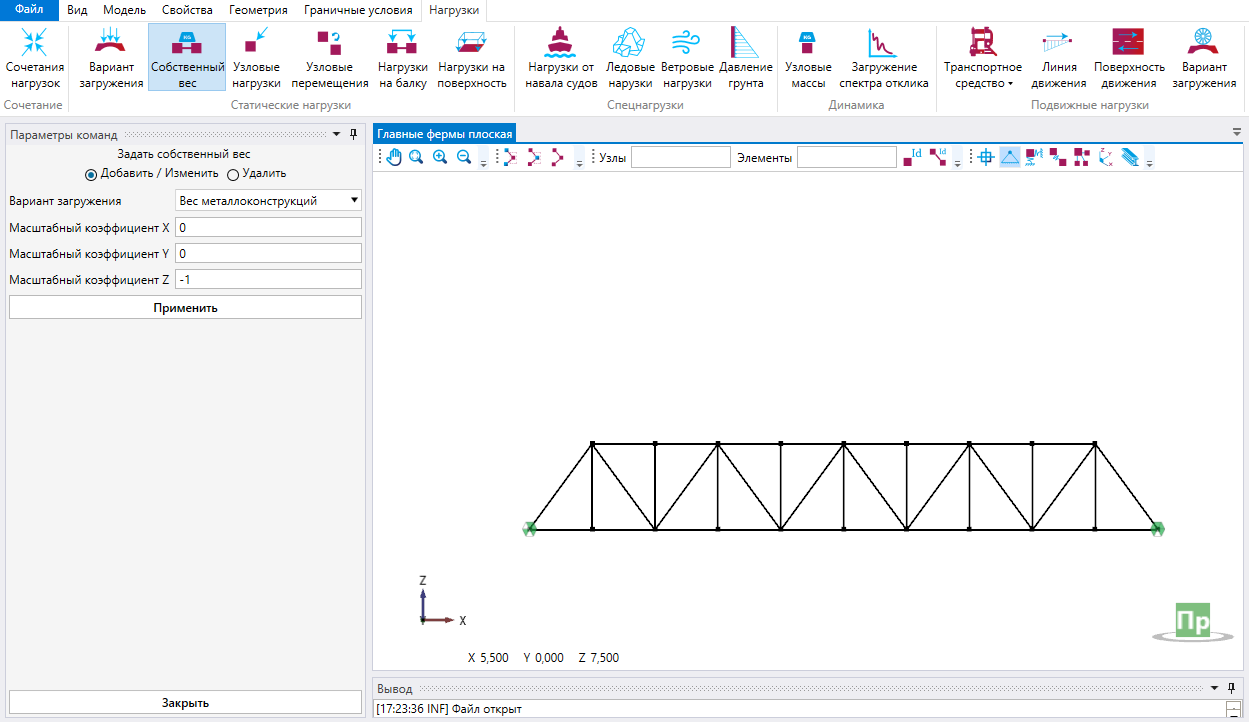Click the left green support of the truss
1249x722 pixels.
pos(530,529)
